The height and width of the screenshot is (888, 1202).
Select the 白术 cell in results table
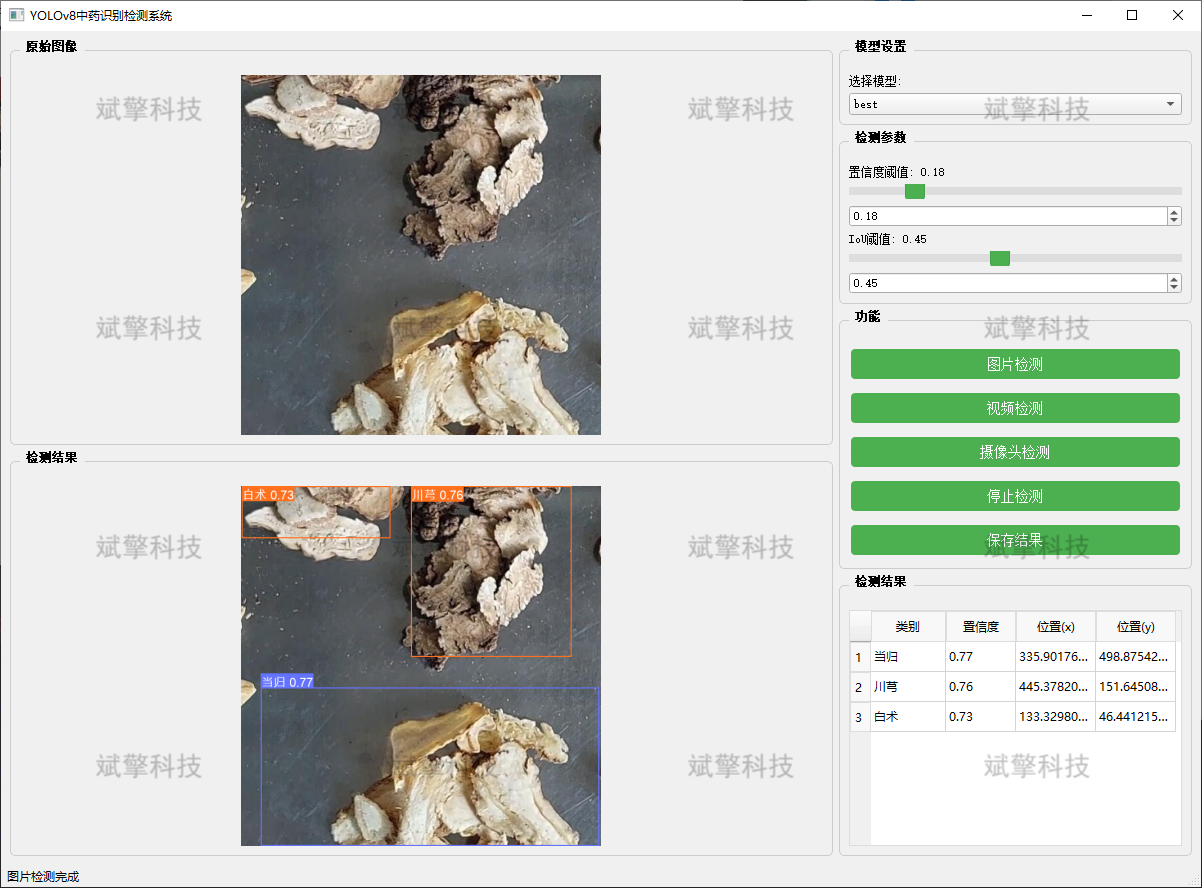(908, 717)
